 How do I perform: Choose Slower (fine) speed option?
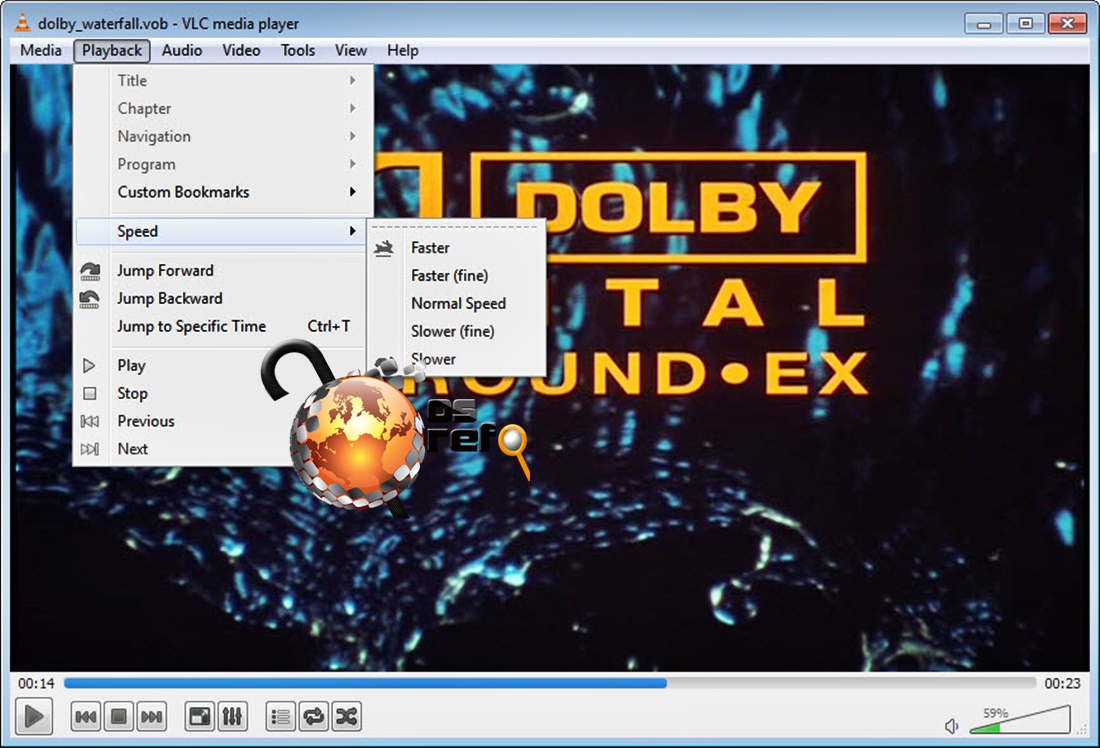[457, 331]
